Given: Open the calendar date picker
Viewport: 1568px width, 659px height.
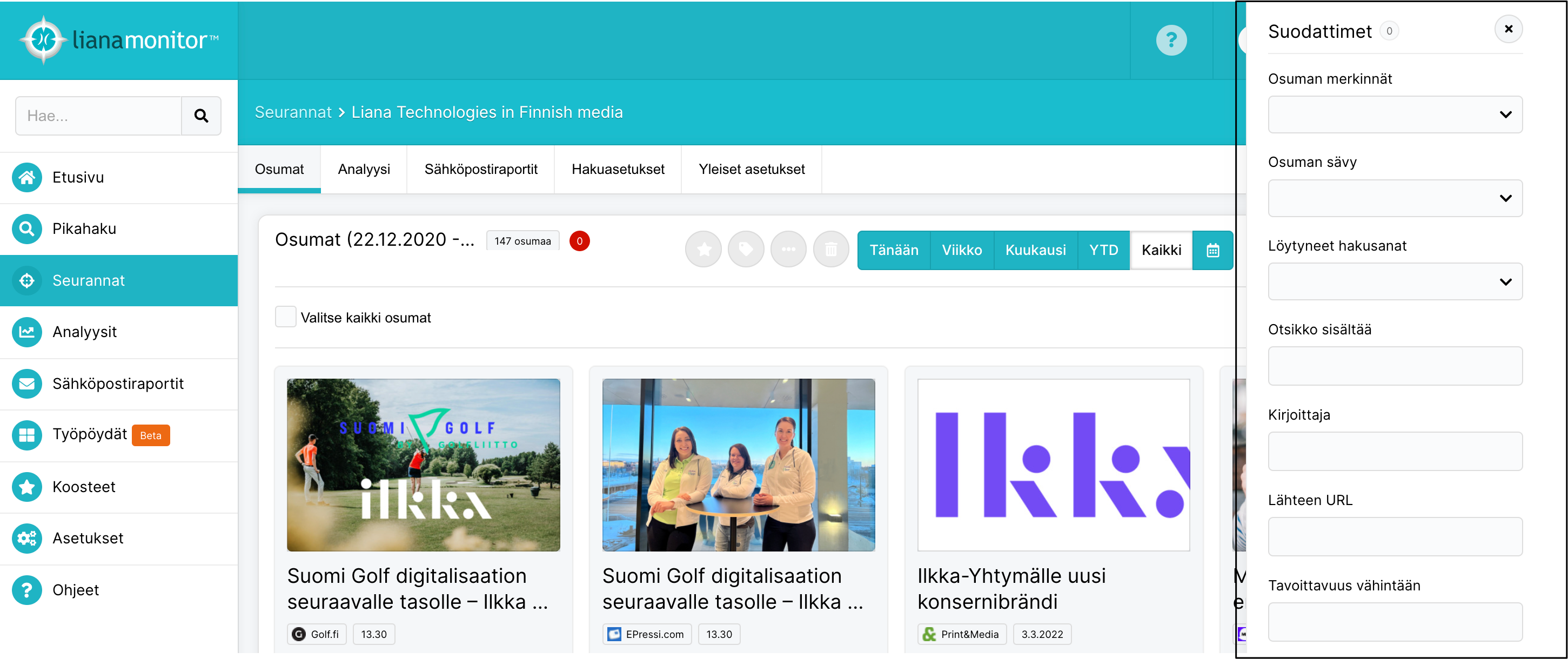Looking at the screenshot, I should (1212, 250).
